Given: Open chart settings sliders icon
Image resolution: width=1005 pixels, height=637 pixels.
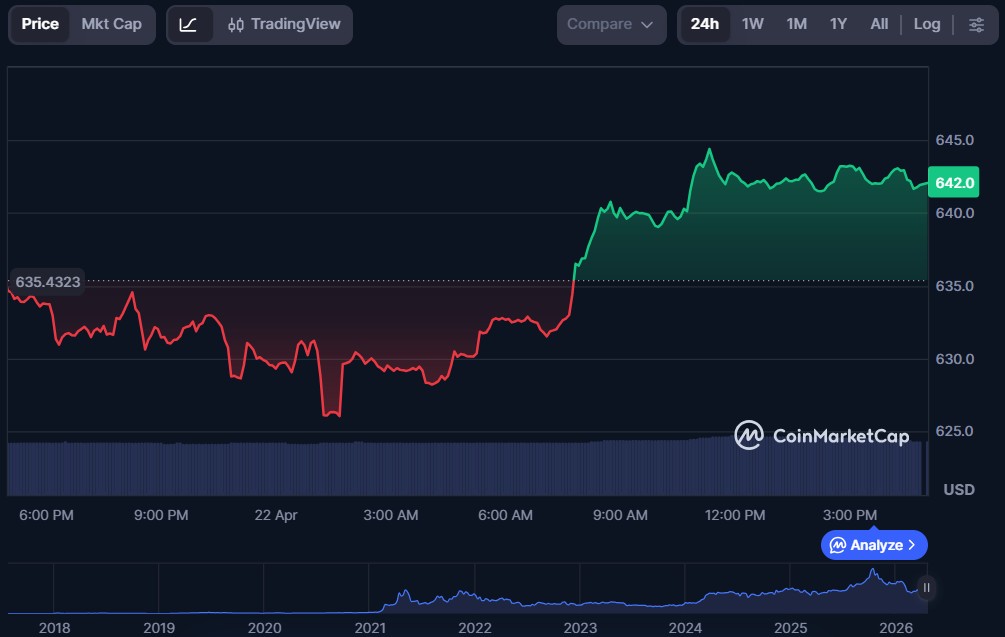Looking at the screenshot, I should click(x=976, y=24).
